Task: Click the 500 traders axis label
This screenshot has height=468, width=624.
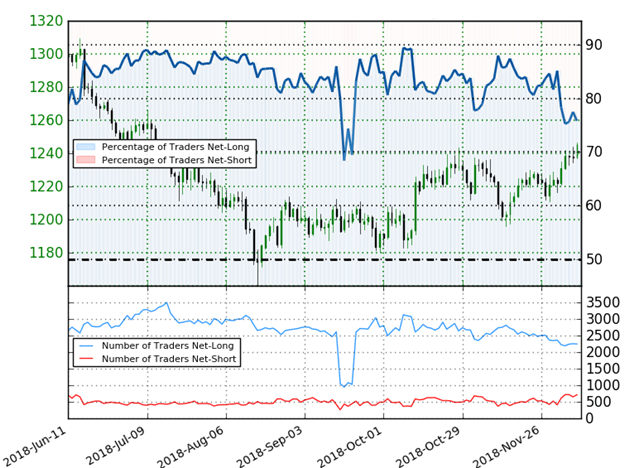Action: [x=598, y=402]
